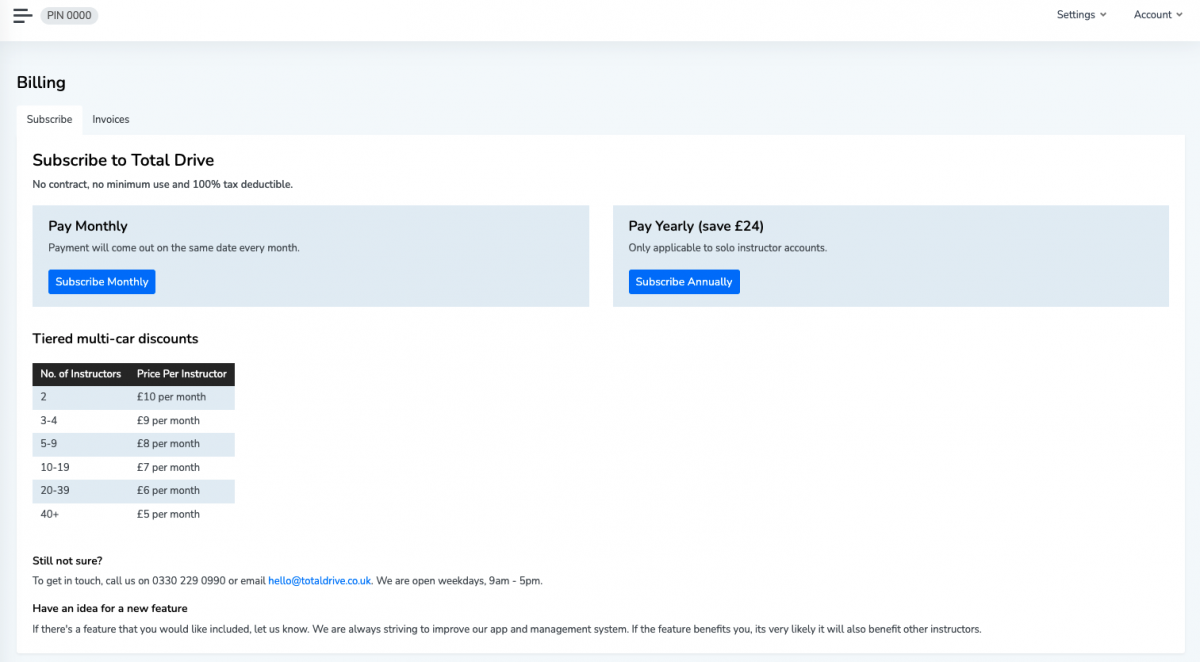The width and height of the screenshot is (1200, 662).
Task: Select the Pay Yearly plan card
Action: pos(891,255)
